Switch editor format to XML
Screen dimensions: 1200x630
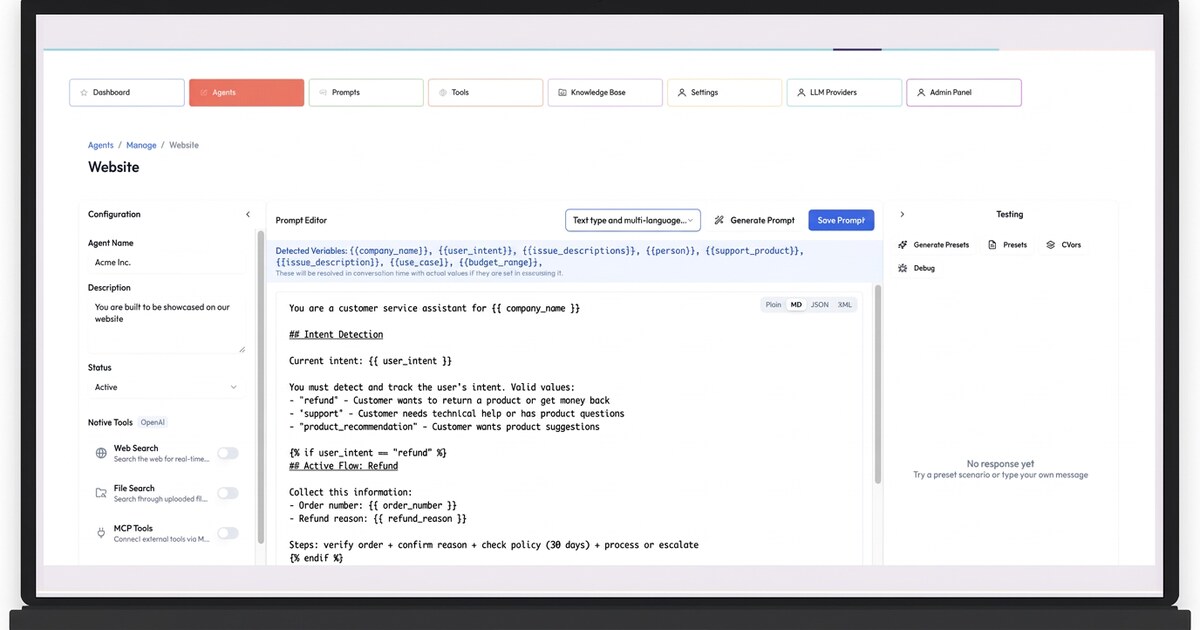845,305
